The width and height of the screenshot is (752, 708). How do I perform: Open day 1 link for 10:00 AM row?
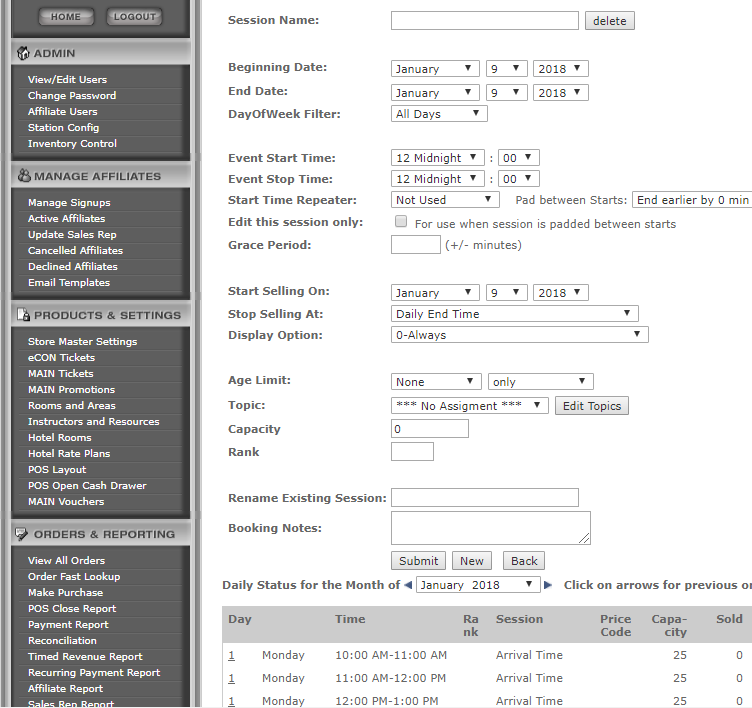point(232,655)
